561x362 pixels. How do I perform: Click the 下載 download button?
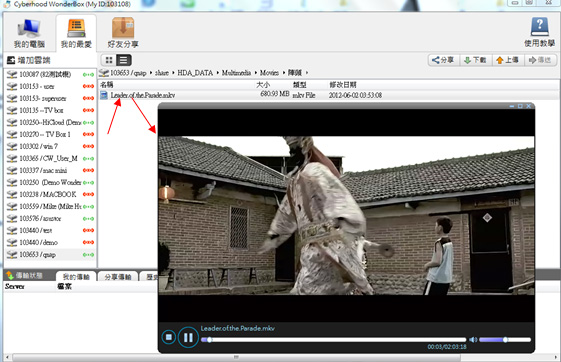click(x=475, y=60)
